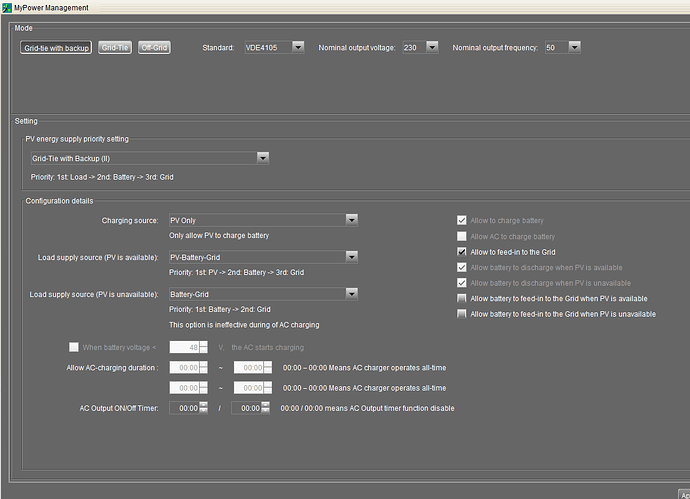Enable battery feed-in to Grid when PV unavailable
The width and height of the screenshot is (690, 499).
(461, 314)
